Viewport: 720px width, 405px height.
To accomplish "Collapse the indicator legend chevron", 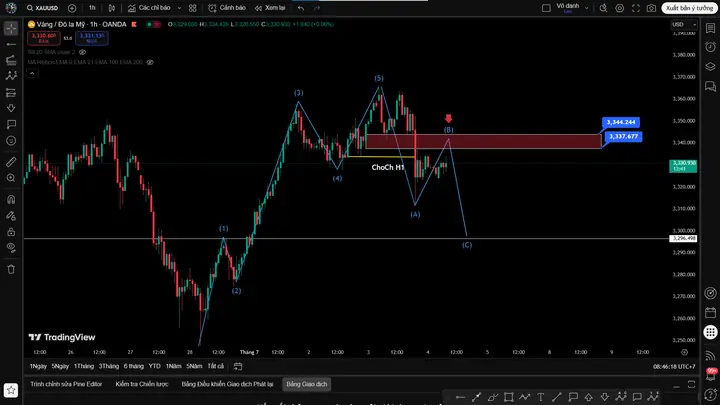I will (32, 73).
